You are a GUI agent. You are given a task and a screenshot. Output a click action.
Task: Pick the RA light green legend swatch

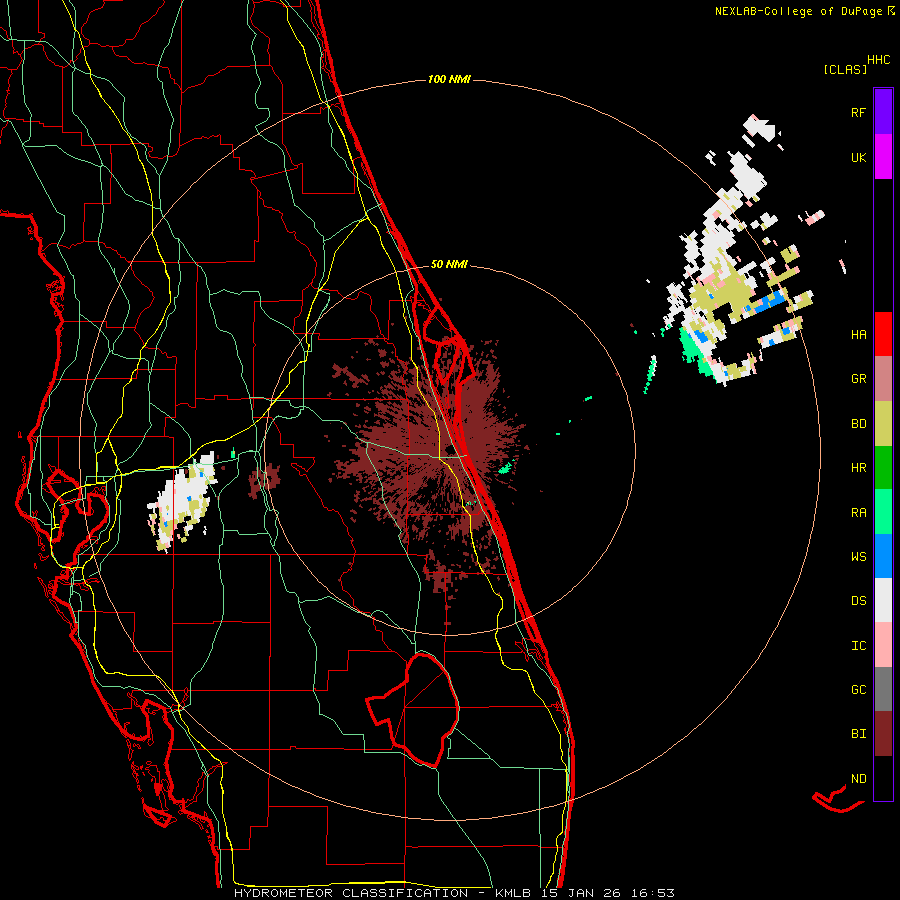883,512
